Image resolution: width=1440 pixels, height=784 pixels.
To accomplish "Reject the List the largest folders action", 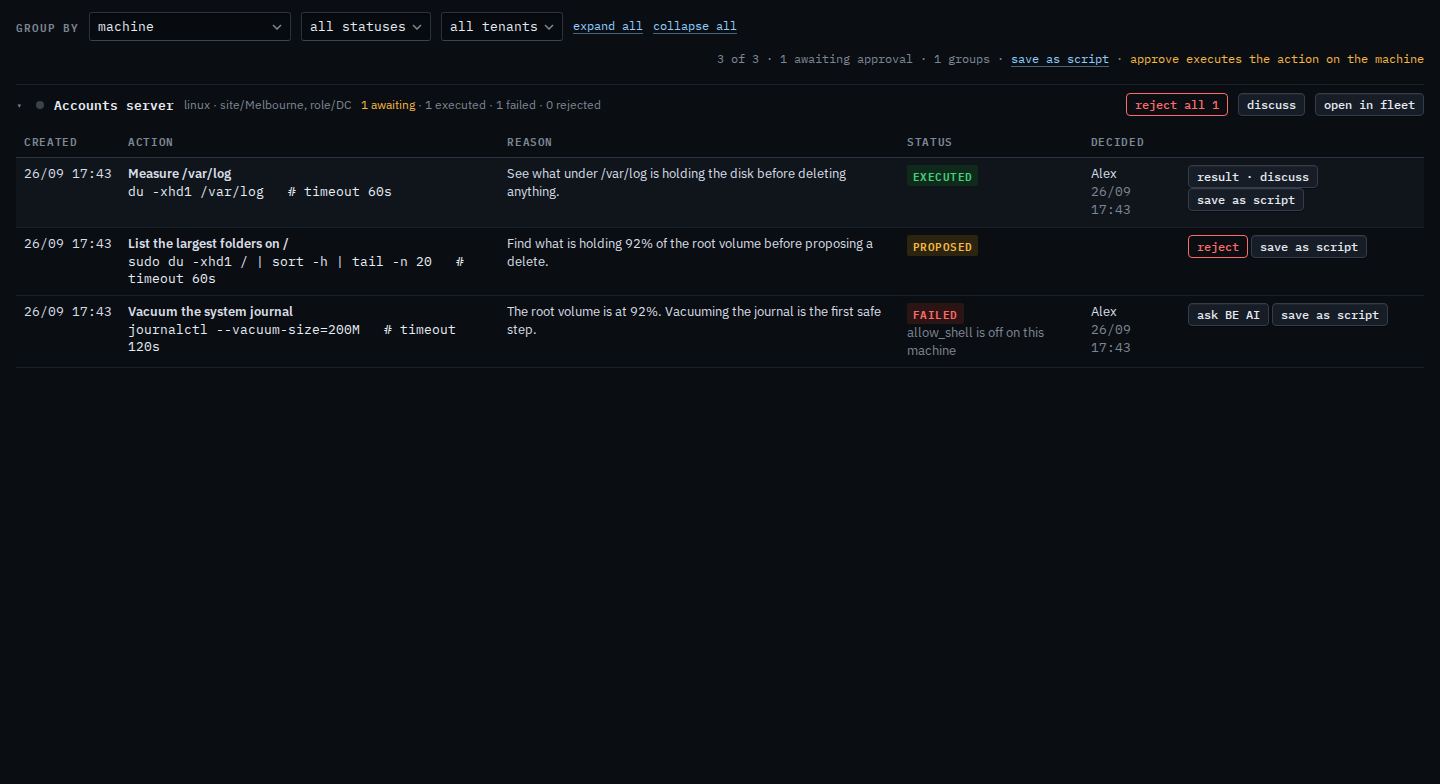I will [1218, 247].
